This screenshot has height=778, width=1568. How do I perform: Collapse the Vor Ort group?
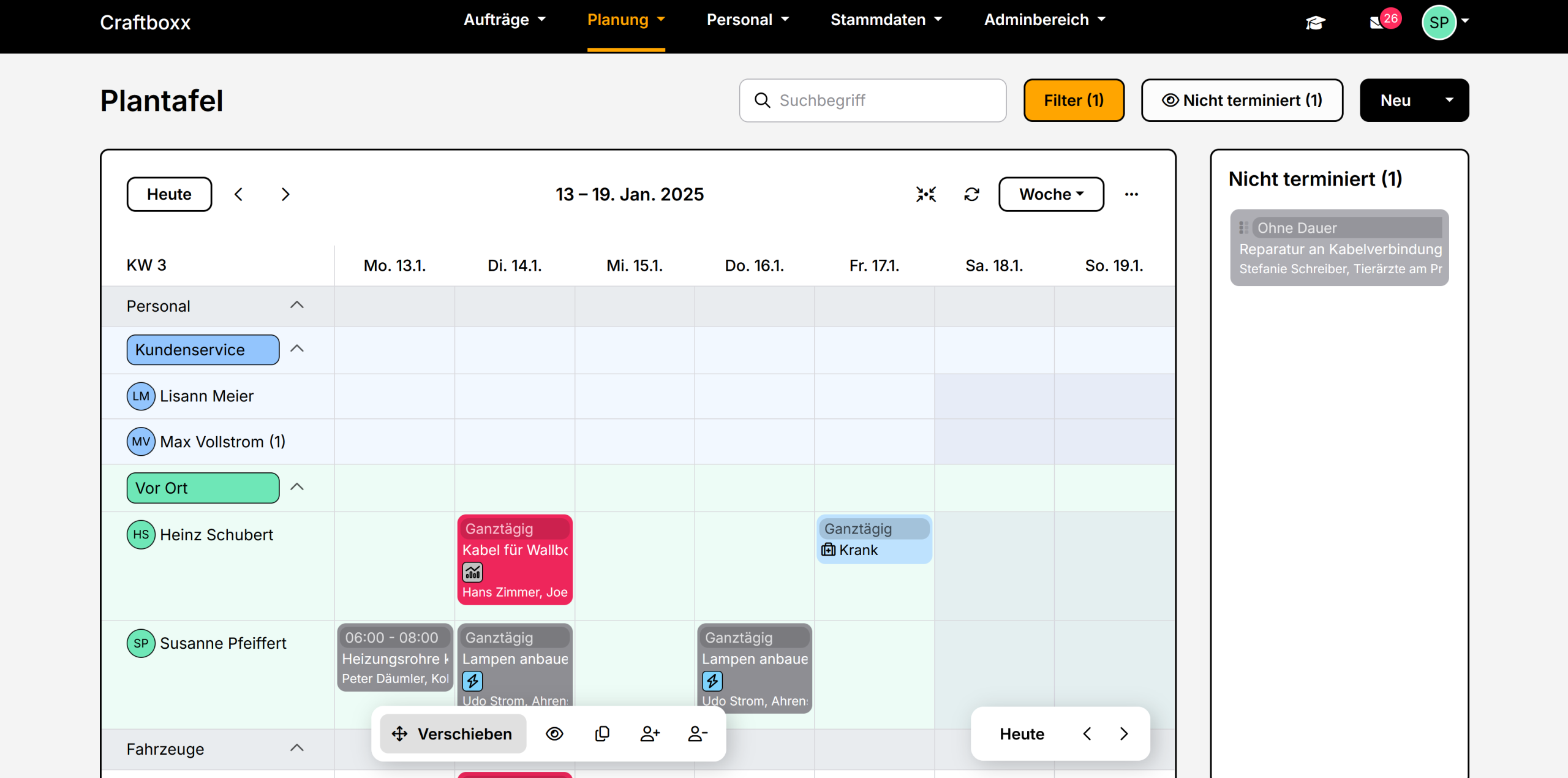click(297, 487)
